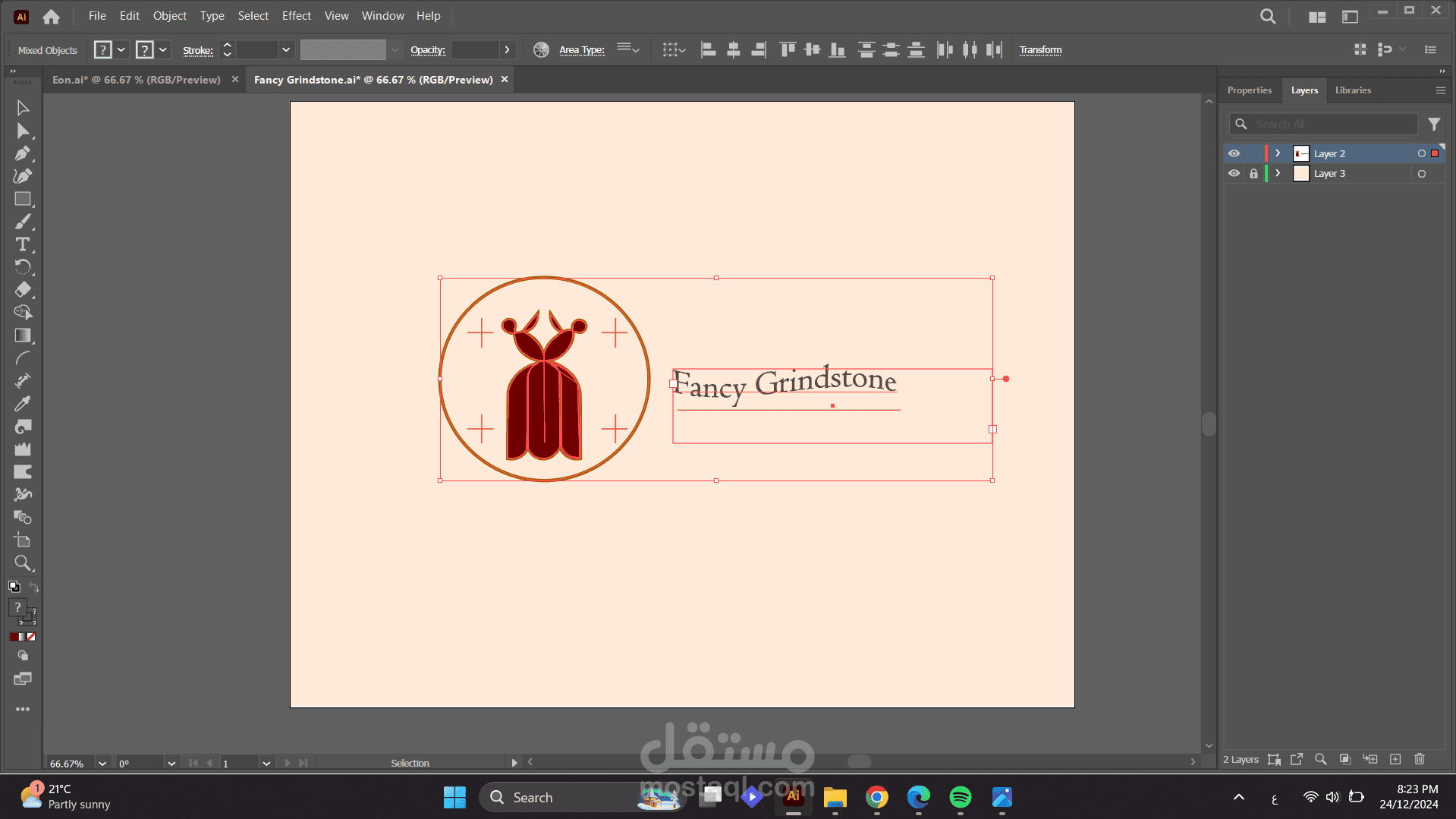
Task: Click the Illustrator Home icon
Action: point(51,16)
